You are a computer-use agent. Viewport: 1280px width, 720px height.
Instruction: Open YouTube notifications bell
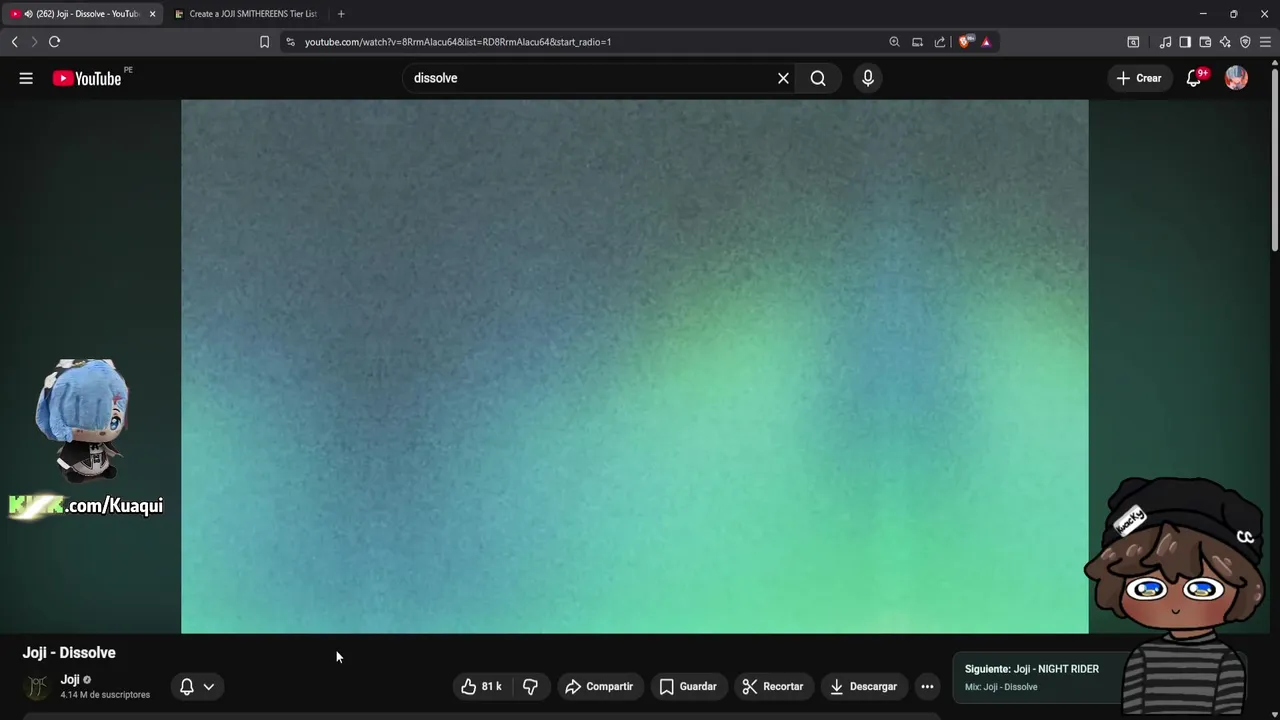pyautogui.click(x=1194, y=78)
